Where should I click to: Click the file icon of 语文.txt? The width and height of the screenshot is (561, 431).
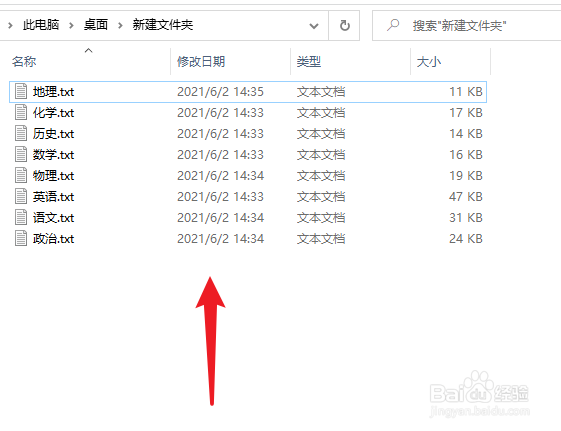coord(21,217)
